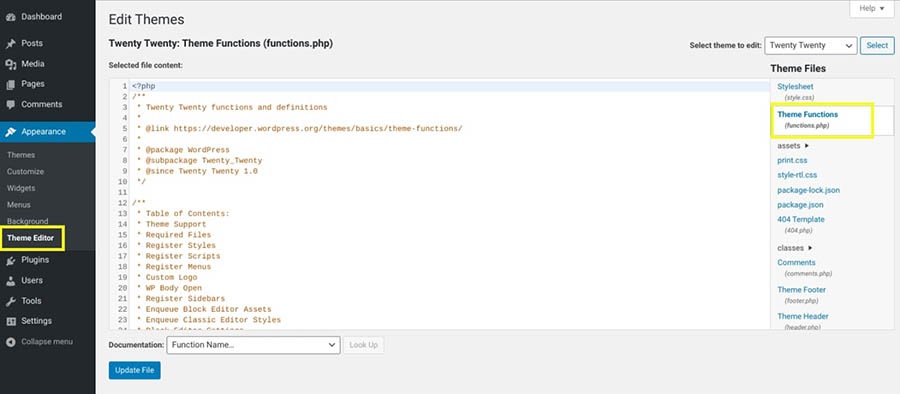This screenshot has width=900, height=394.
Task: Open the Settings menu label
Action: pyautogui.click(x=37, y=321)
